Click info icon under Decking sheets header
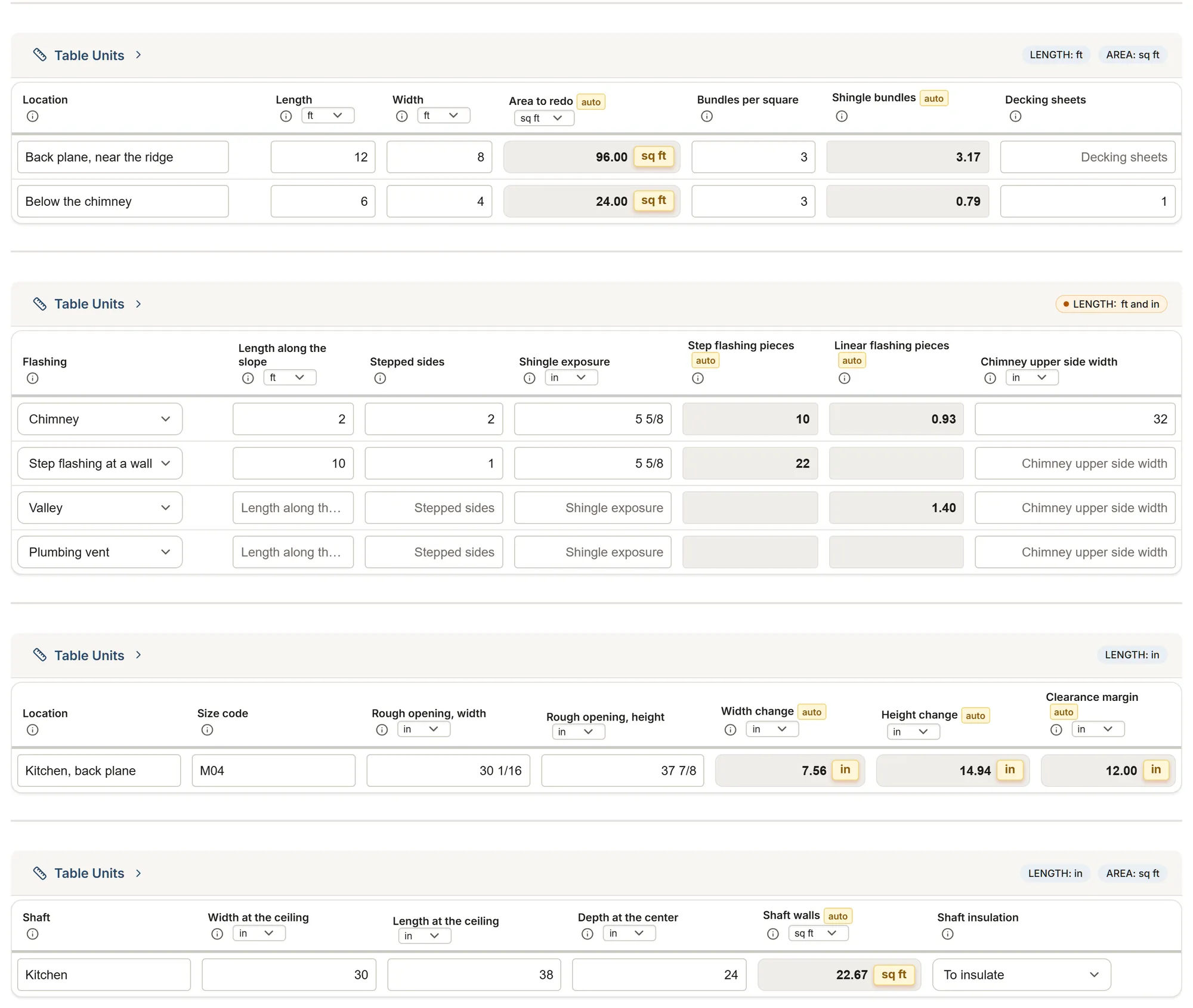The width and height of the screenshot is (1193, 1008). pyautogui.click(x=1015, y=116)
